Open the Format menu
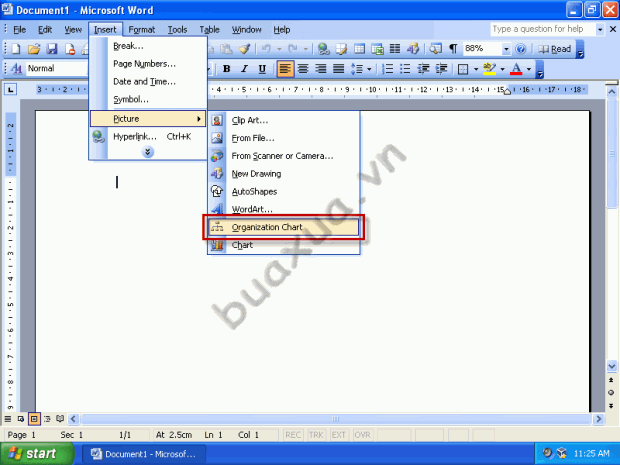The image size is (620, 465). point(142,30)
